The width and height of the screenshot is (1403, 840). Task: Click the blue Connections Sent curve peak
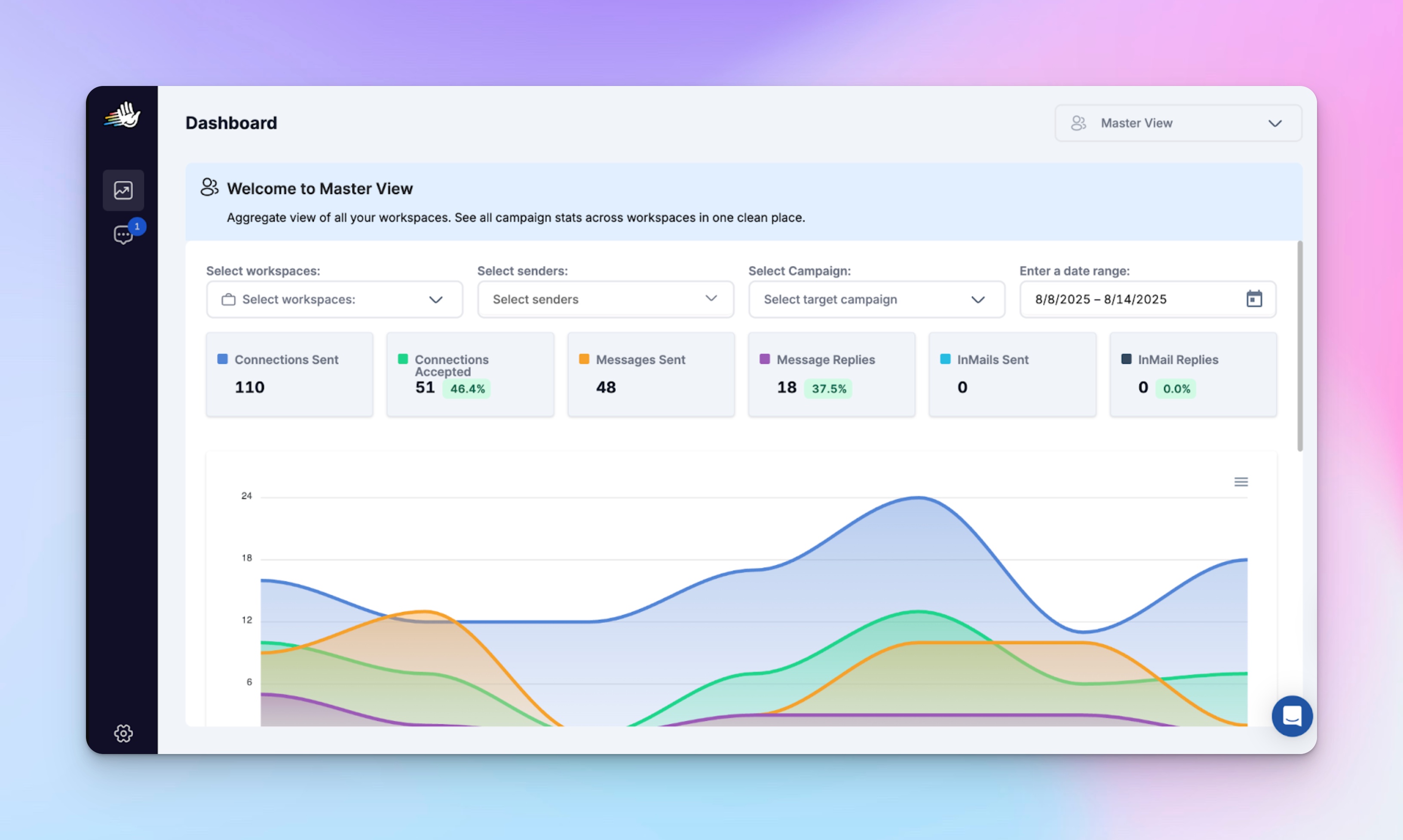click(918, 497)
